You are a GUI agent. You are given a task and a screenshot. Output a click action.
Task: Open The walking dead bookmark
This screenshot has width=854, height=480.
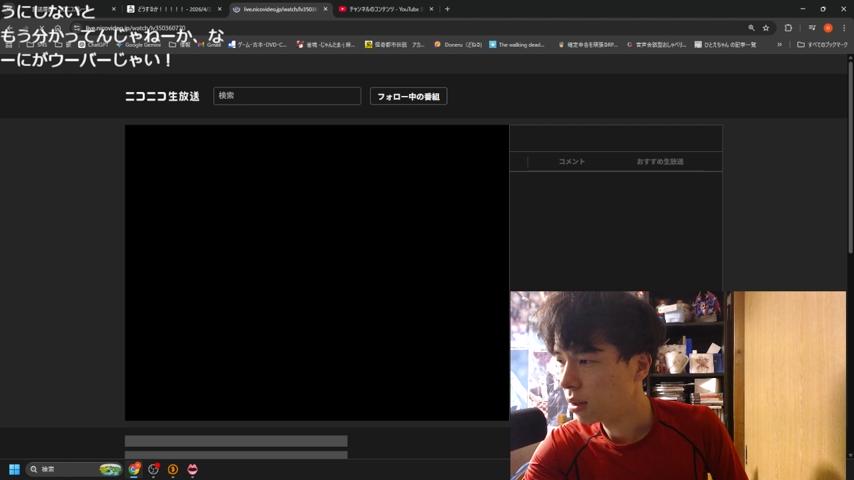pos(517,45)
